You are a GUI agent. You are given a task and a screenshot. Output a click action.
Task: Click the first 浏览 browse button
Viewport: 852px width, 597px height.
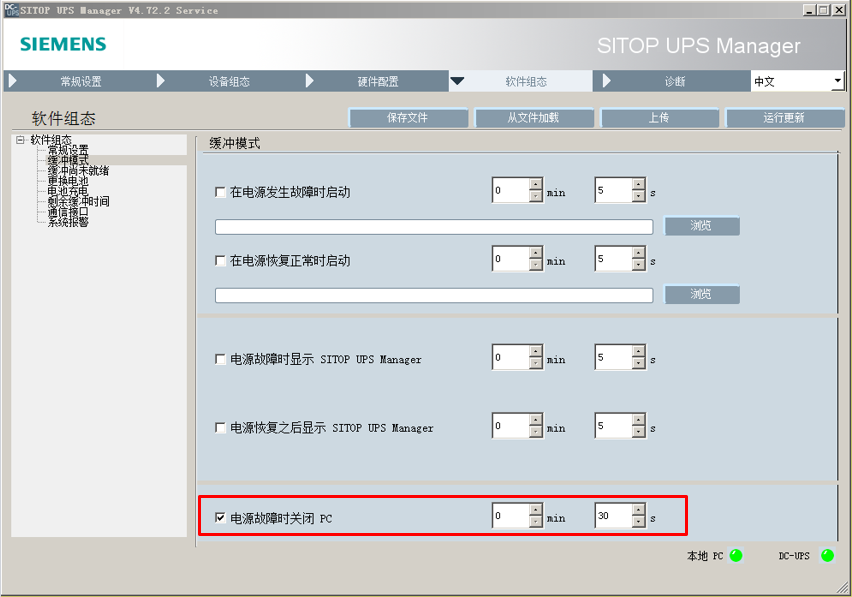[x=701, y=225]
